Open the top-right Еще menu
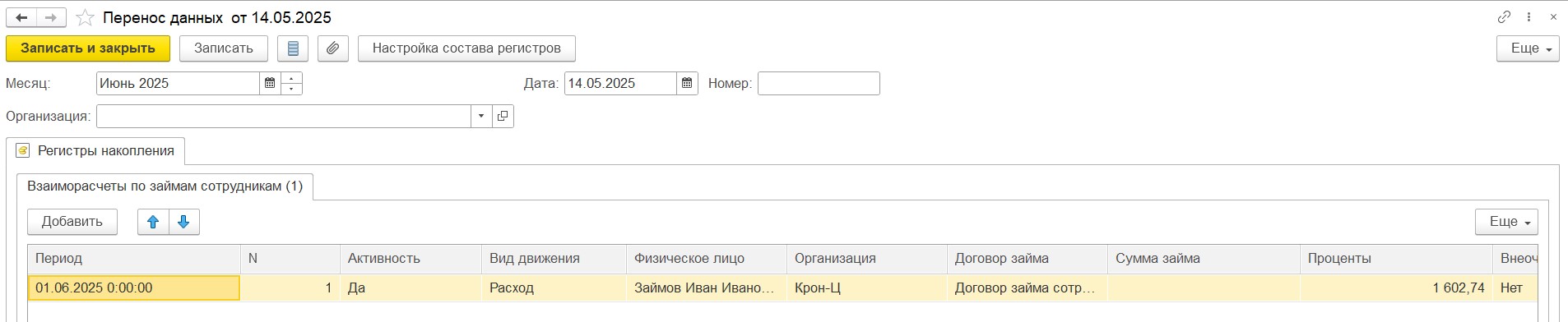The image size is (1568, 322). [1528, 48]
